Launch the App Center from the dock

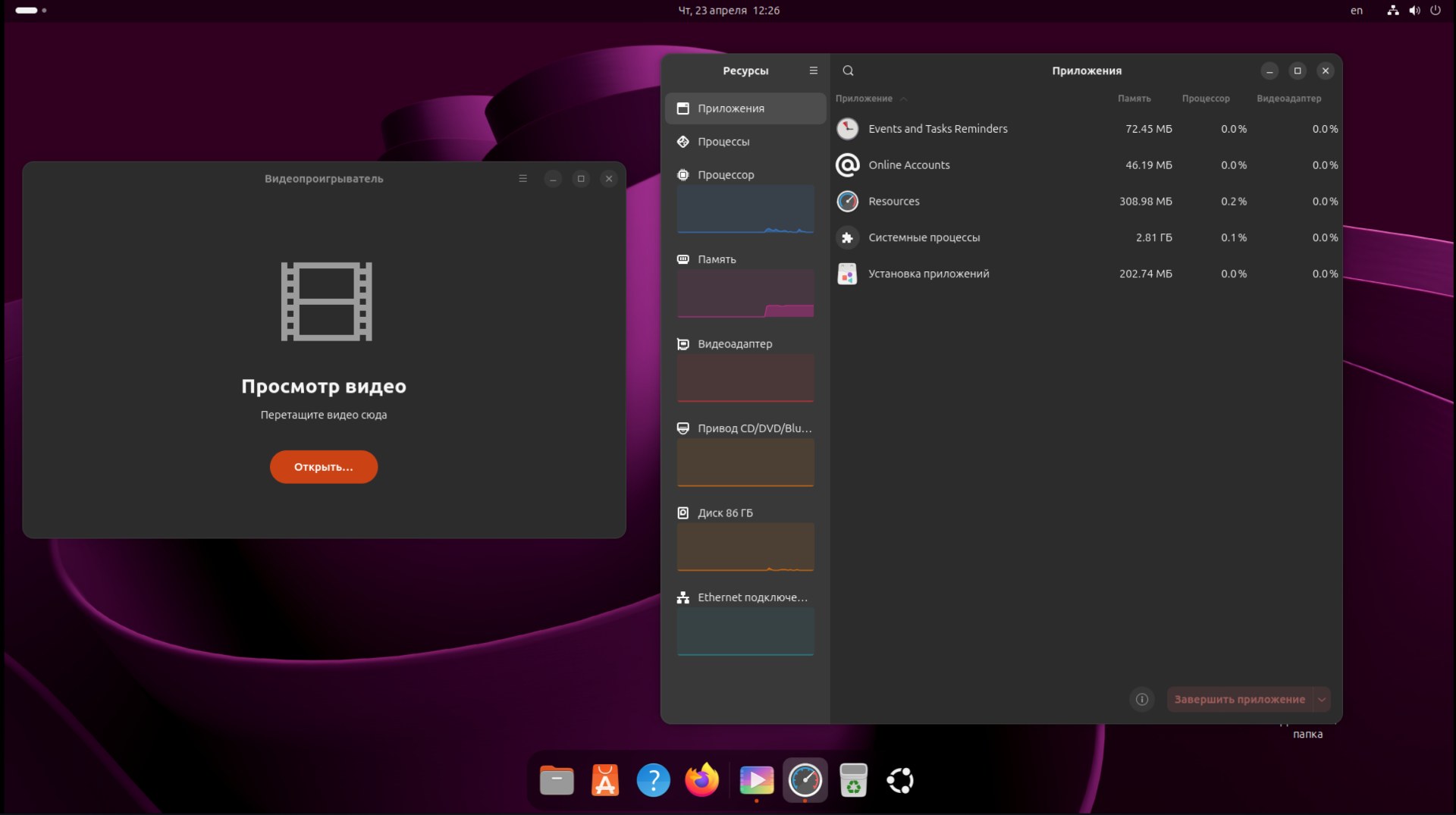(x=604, y=780)
